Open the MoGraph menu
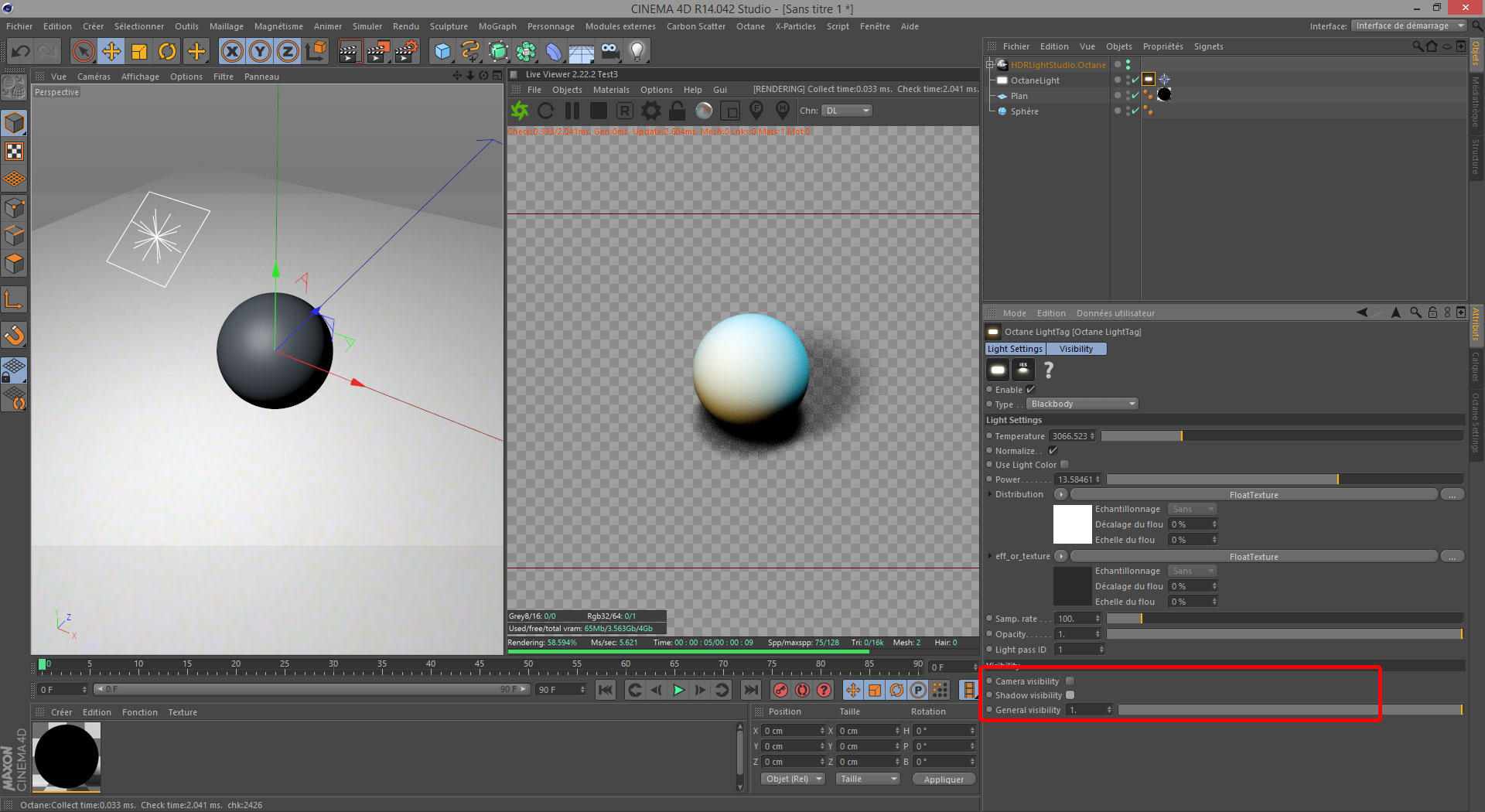 pos(497,26)
